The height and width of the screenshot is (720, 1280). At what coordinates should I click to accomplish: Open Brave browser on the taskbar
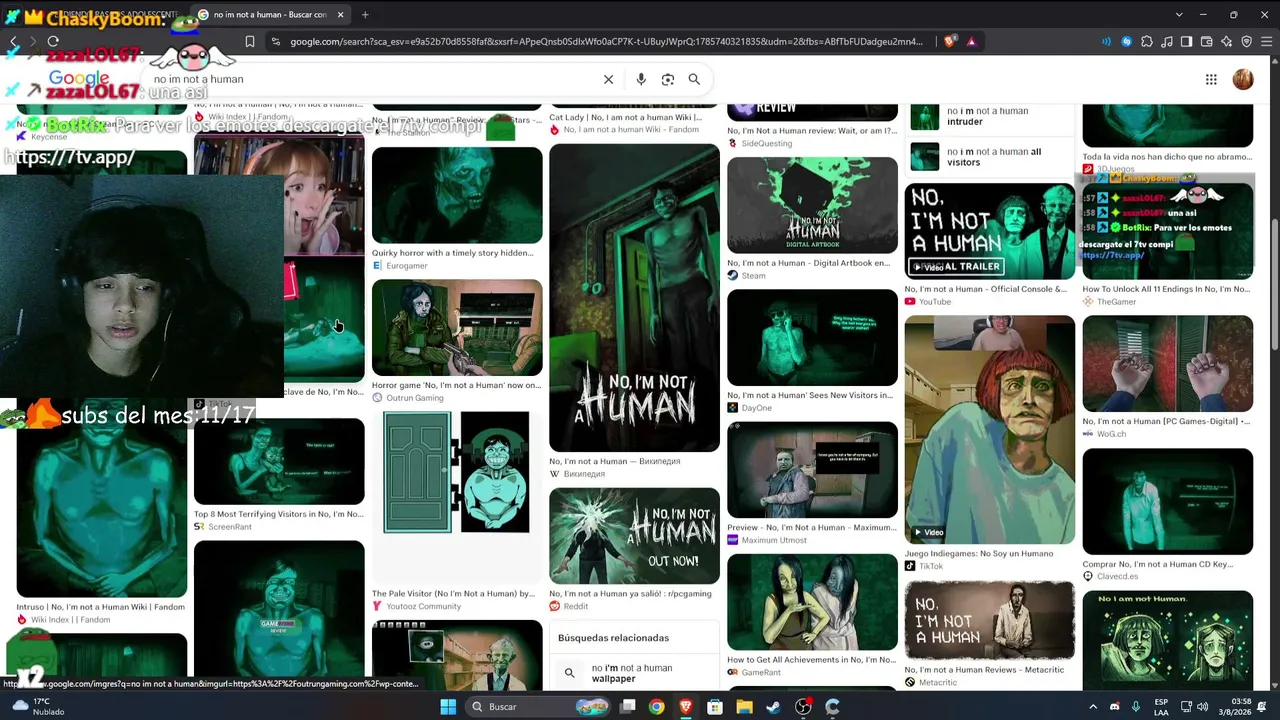click(x=686, y=707)
